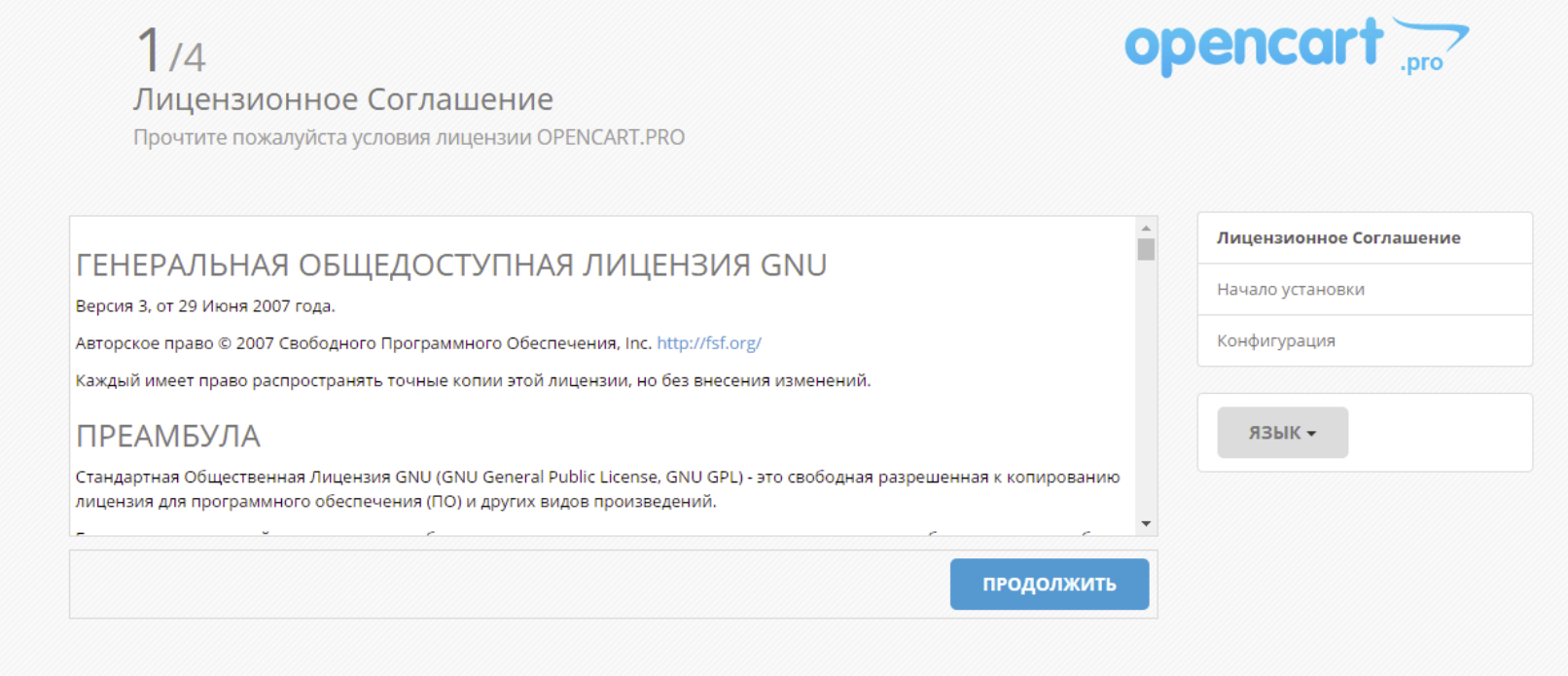This screenshot has width=1568, height=676.
Task: Click the page title Лицензионное Соглашение heading
Action: pyautogui.click(x=343, y=99)
